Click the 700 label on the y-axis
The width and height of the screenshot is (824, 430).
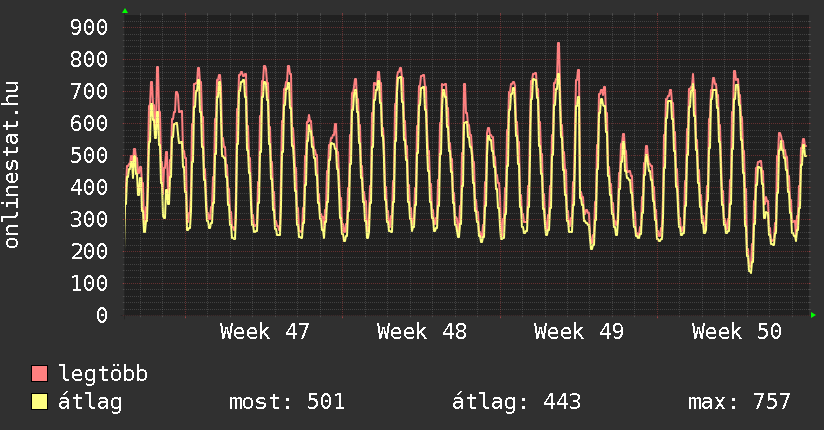[x=87, y=91]
